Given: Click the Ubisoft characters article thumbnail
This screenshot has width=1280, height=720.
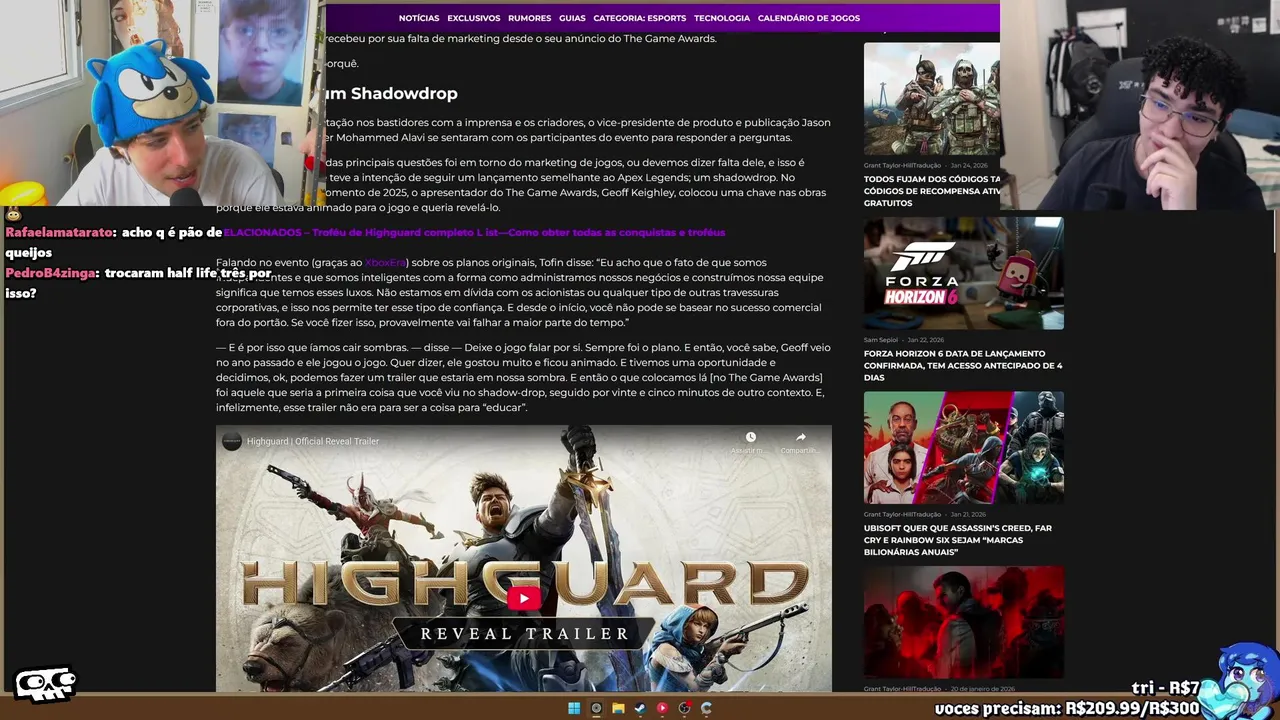Looking at the screenshot, I should [964, 448].
